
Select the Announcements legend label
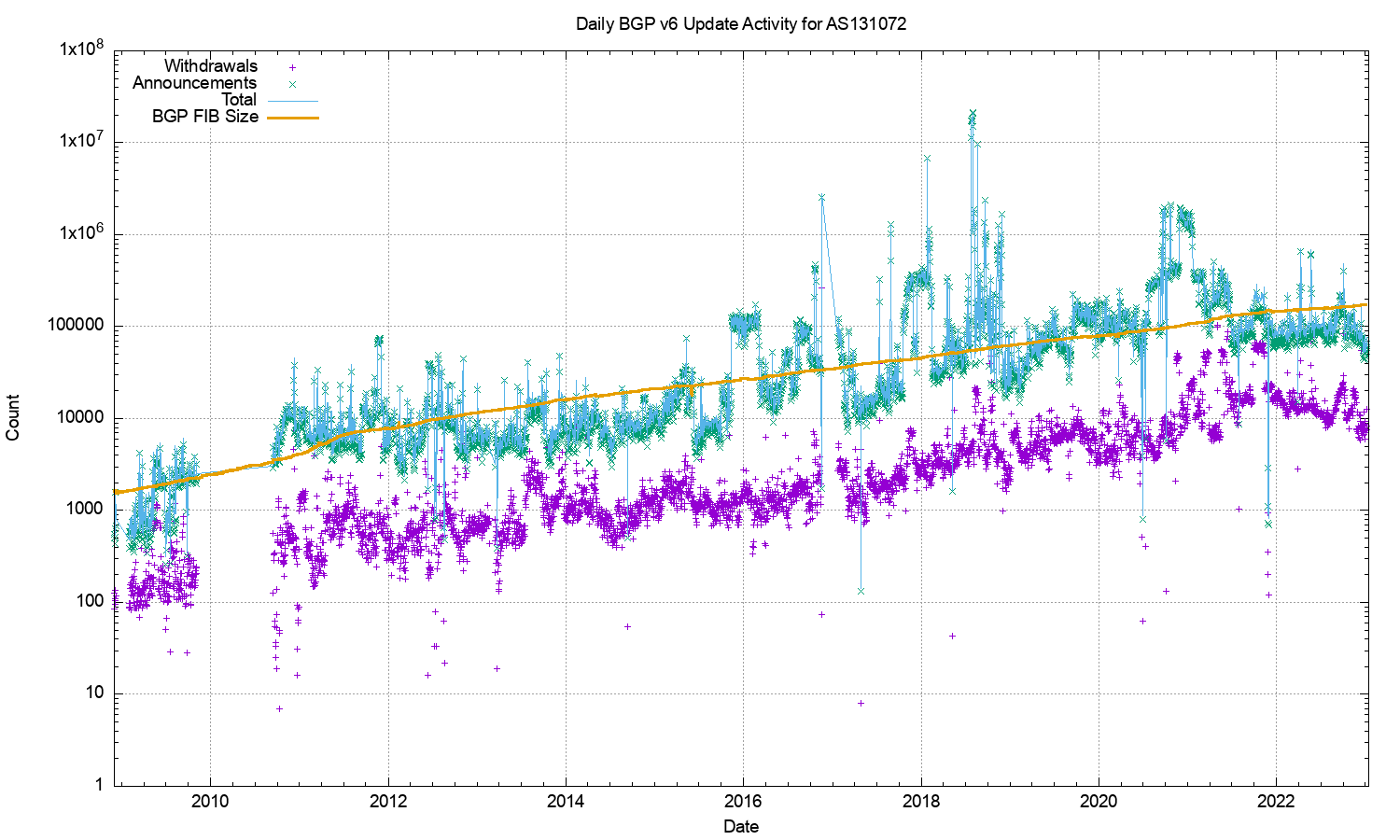coord(194,83)
